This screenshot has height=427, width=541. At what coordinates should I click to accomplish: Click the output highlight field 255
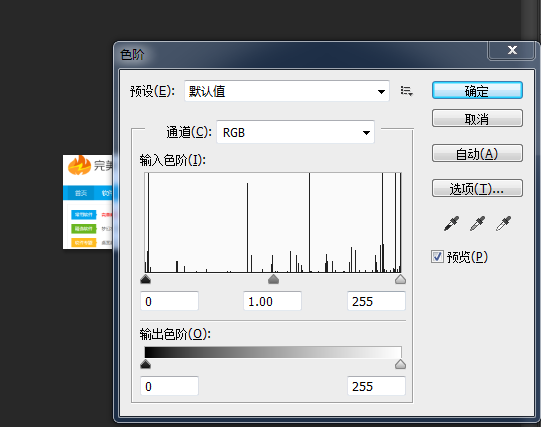376,386
